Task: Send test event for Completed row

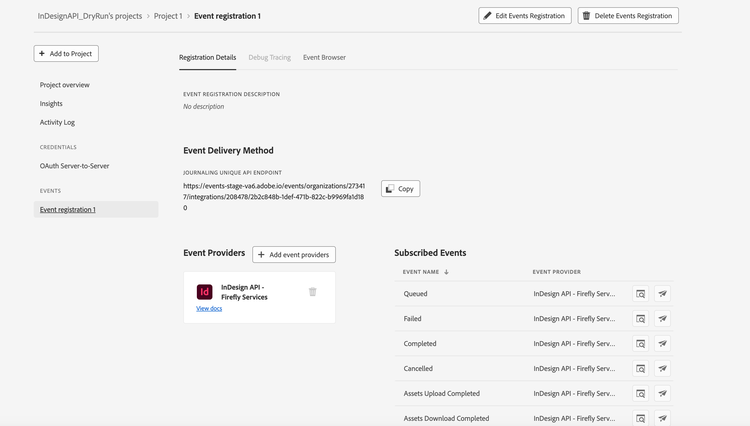Action: tap(662, 343)
